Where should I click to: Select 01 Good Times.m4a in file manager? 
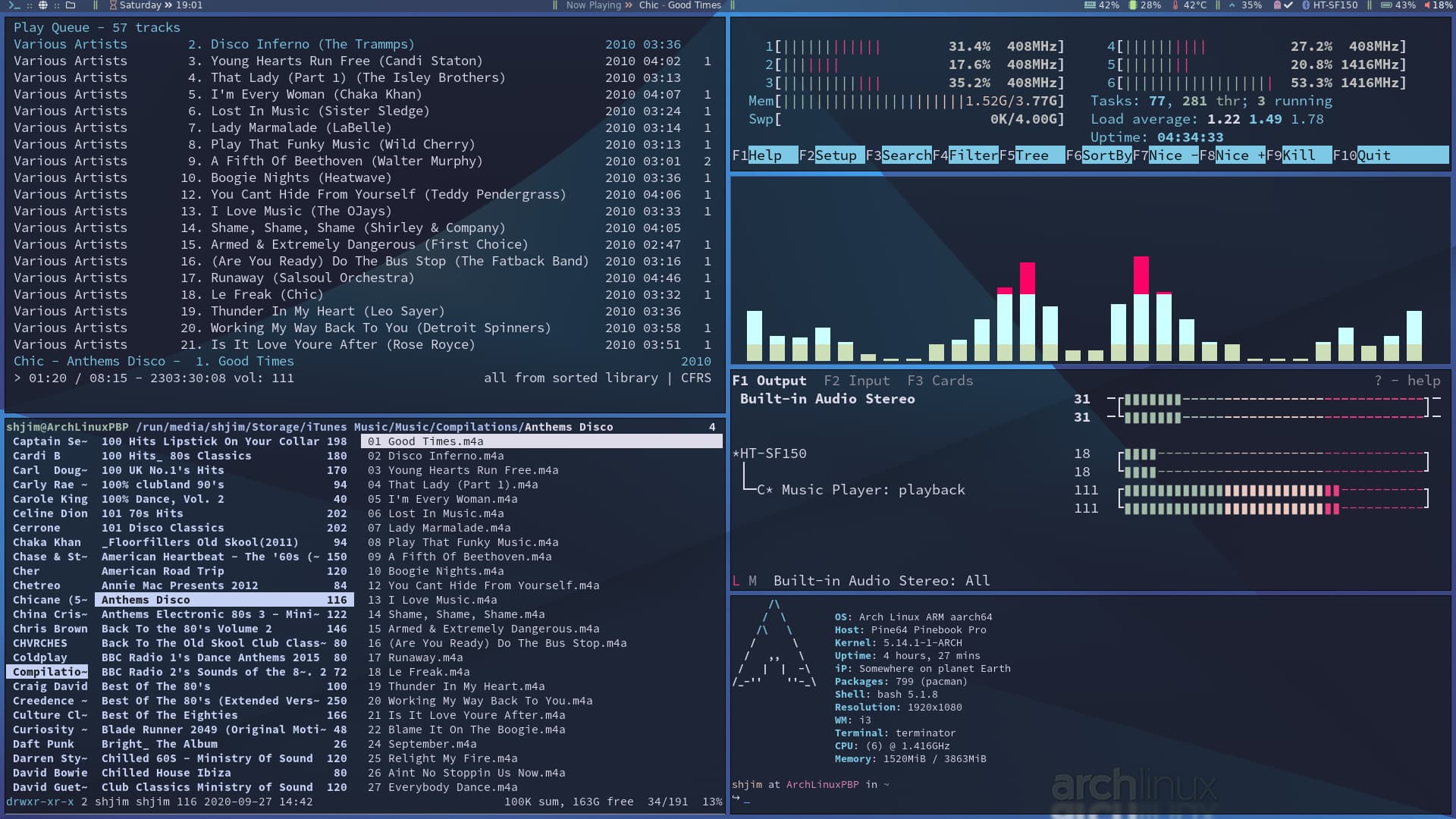click(541, 441)
